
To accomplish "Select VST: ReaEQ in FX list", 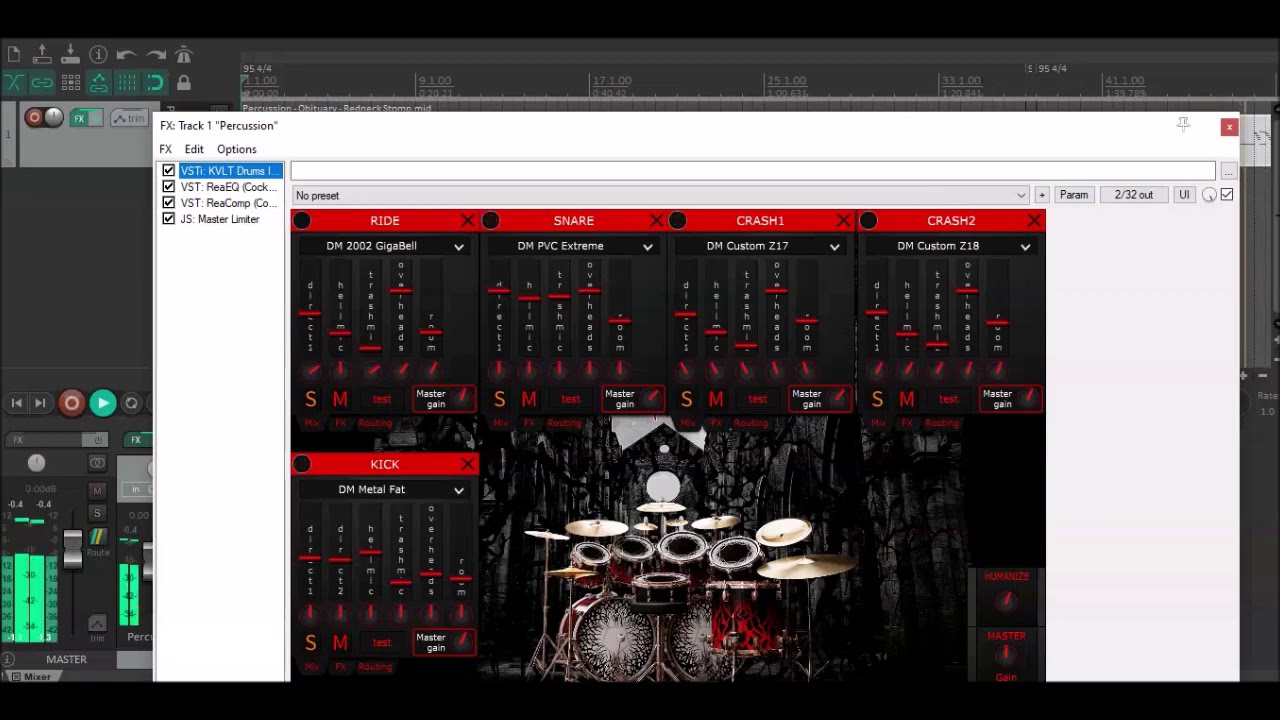I will 228,187.
